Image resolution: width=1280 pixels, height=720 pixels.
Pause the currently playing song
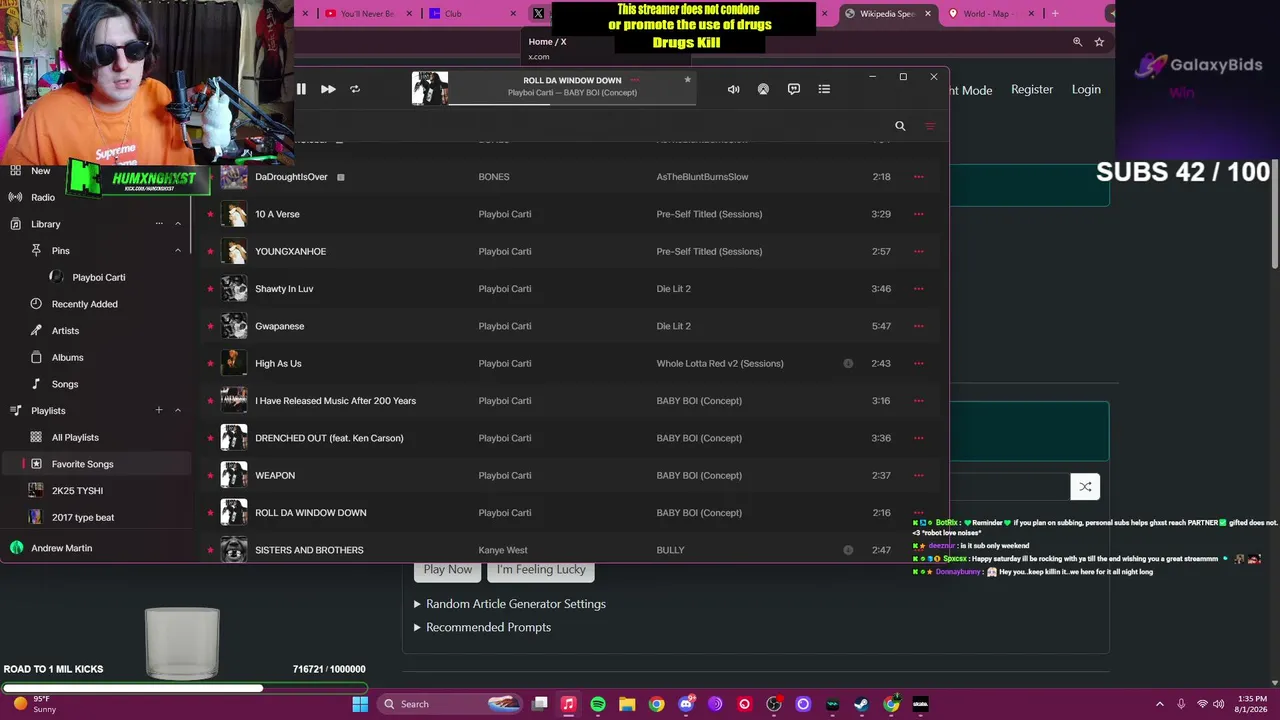pyautogui.click(x=301, y=89)
